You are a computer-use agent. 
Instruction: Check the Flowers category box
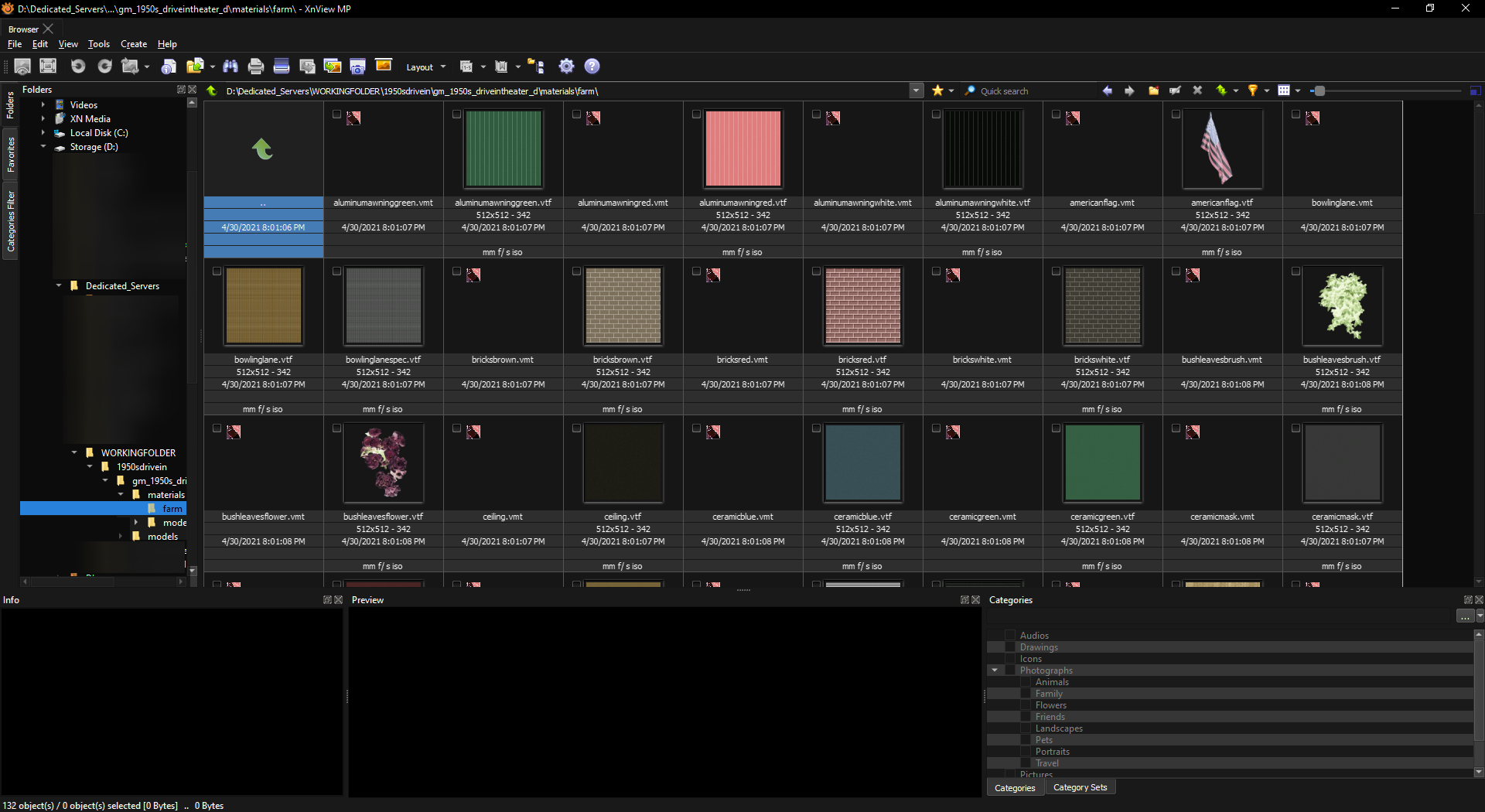pos(1026,705)
